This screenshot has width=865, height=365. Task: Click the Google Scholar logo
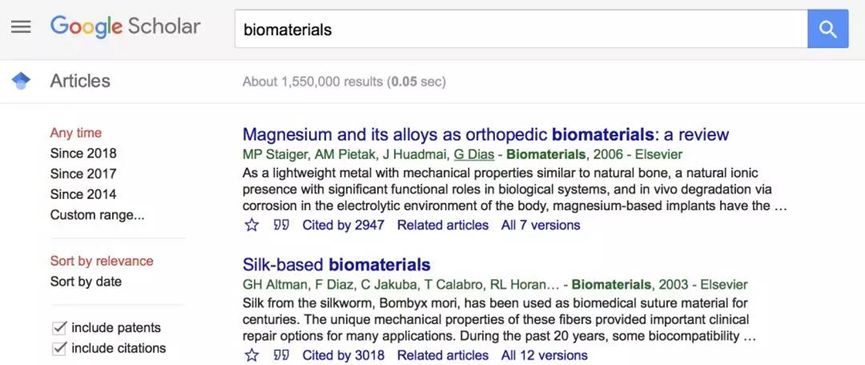tap(125, 27)
